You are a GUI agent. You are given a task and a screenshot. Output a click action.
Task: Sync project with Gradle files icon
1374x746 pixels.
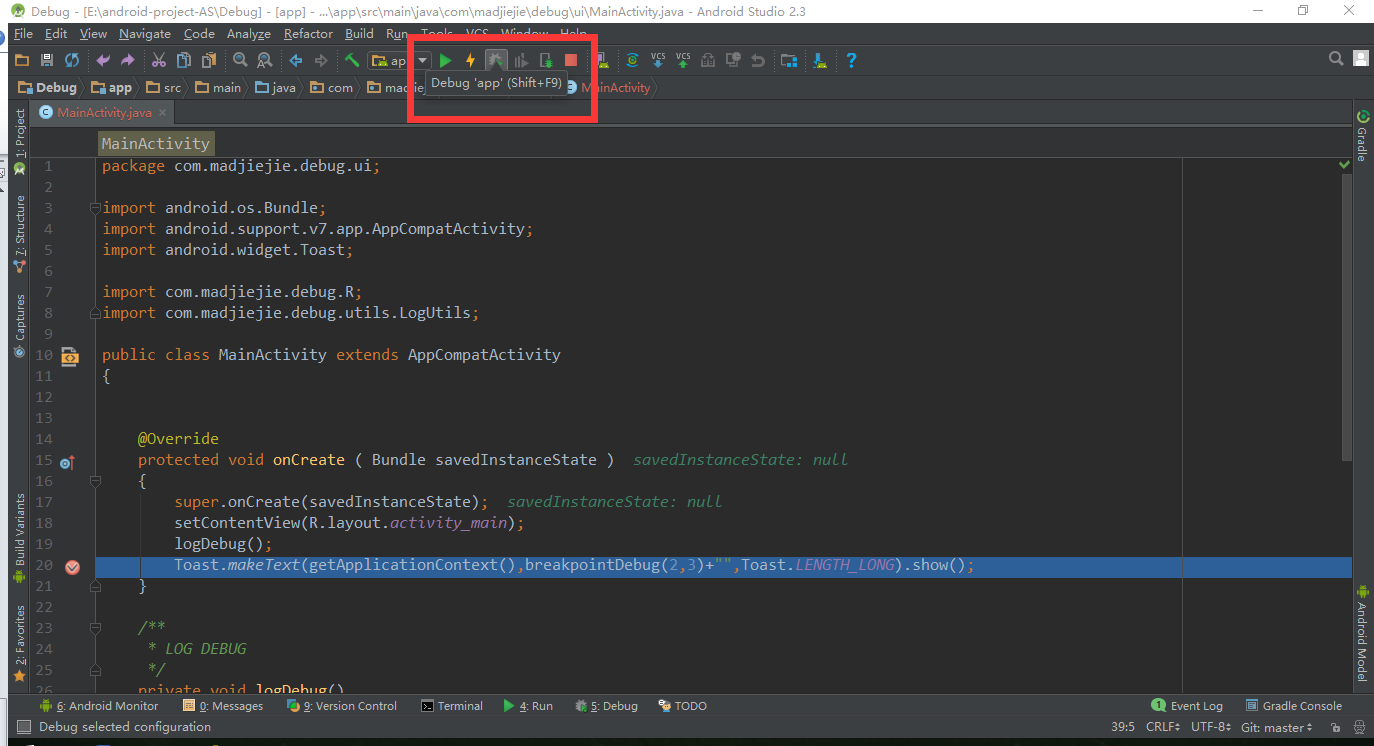tap(632, 60)
